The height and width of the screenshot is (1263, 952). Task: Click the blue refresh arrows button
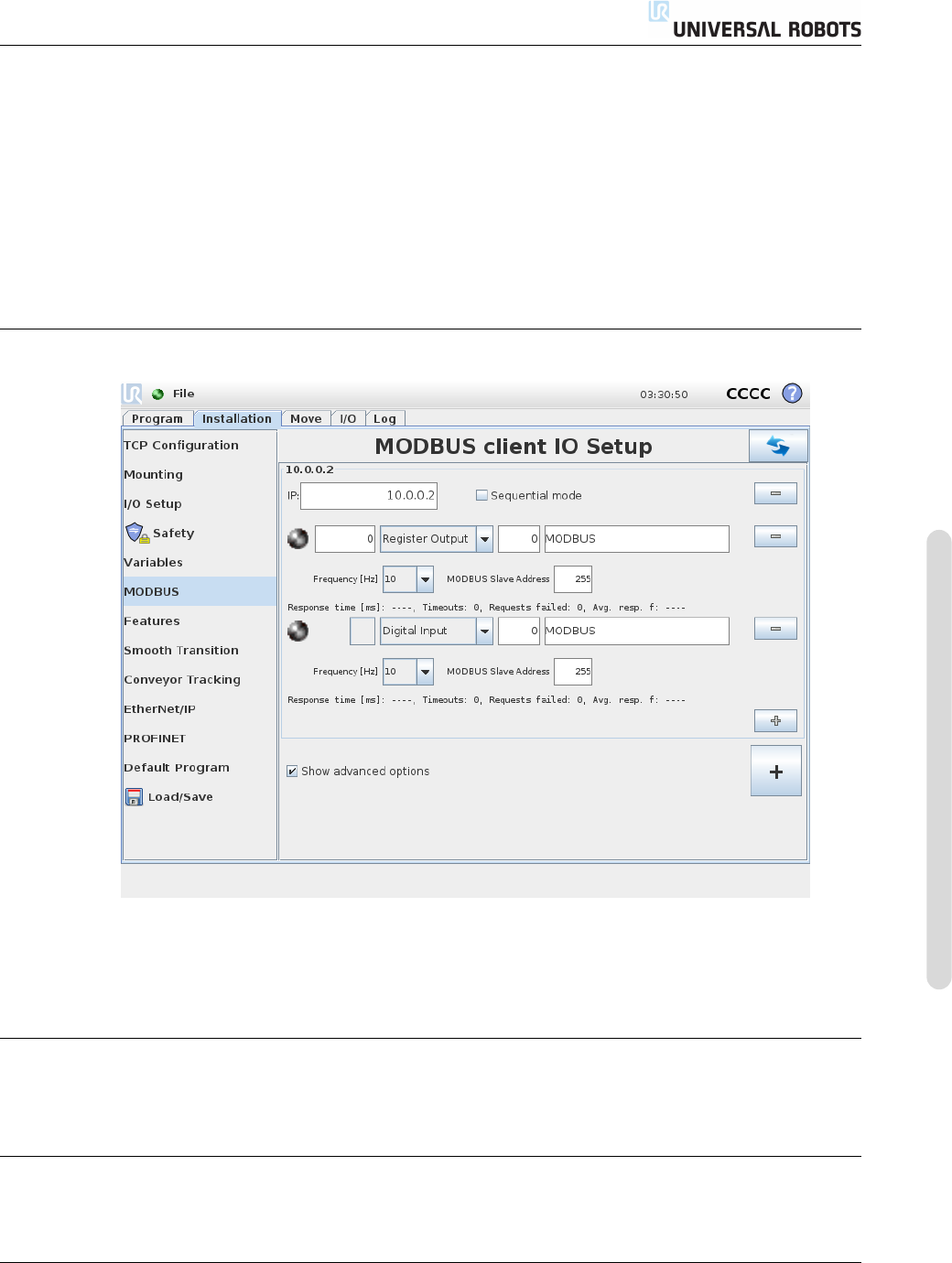pyautogui.click(x=778, y=447)
